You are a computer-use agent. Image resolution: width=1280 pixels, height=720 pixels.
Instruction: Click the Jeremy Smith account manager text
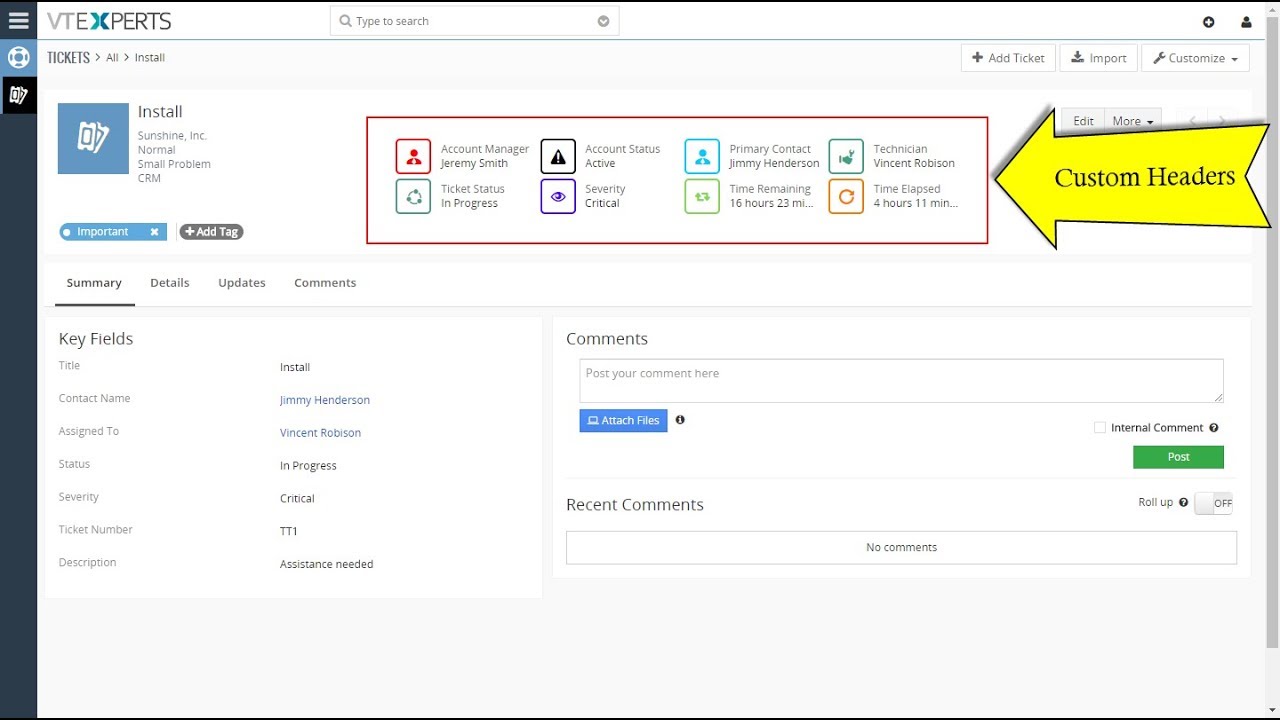(474, 164)
